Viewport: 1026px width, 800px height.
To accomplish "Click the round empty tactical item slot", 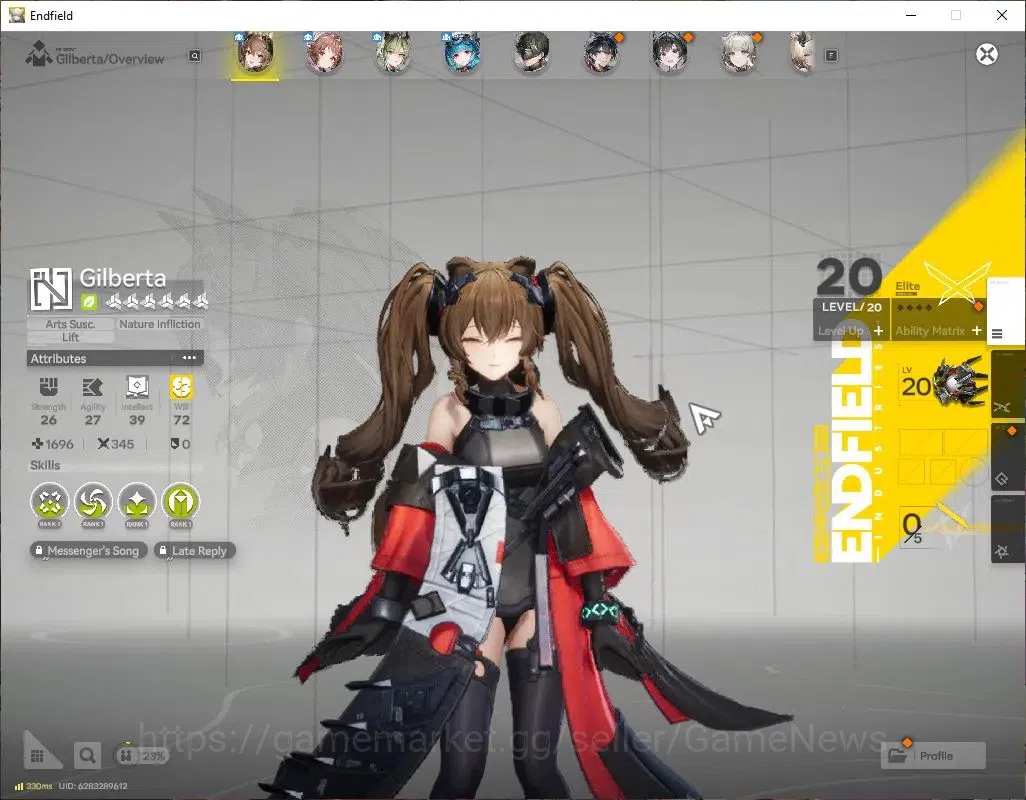I will [x=973, y=471].
